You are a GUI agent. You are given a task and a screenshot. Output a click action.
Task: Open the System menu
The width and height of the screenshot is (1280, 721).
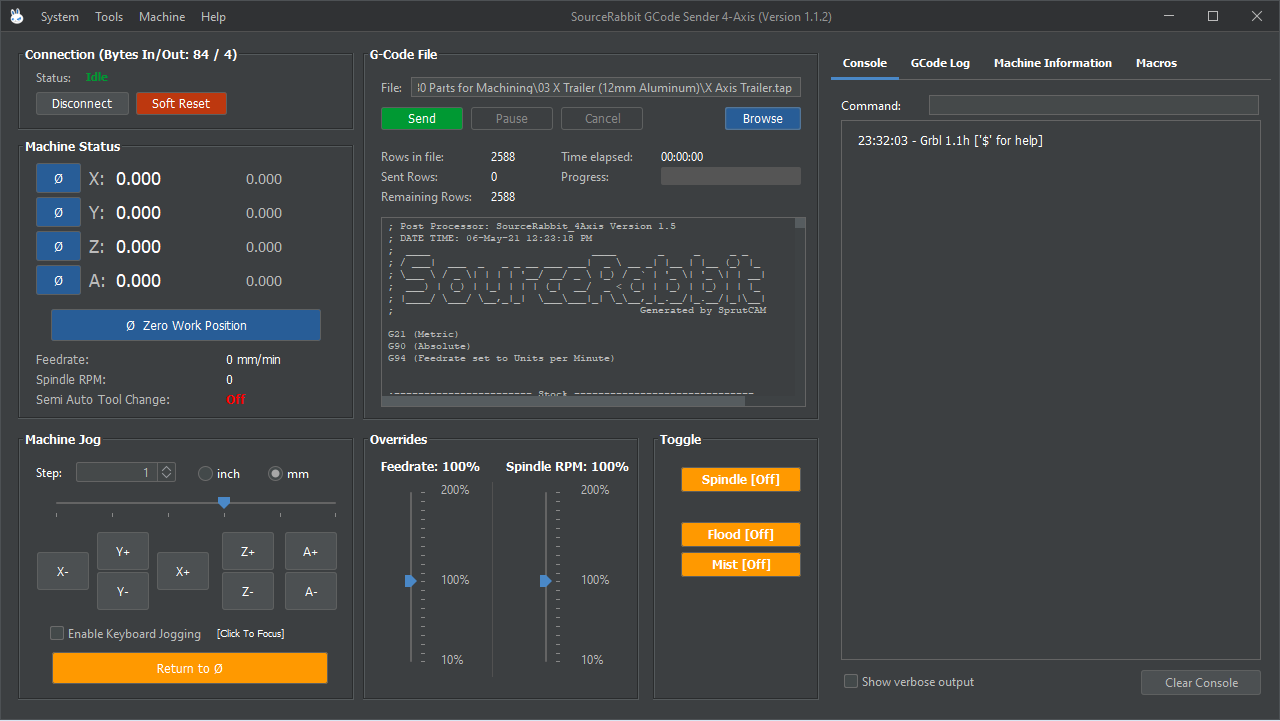[x=60, y=17]
